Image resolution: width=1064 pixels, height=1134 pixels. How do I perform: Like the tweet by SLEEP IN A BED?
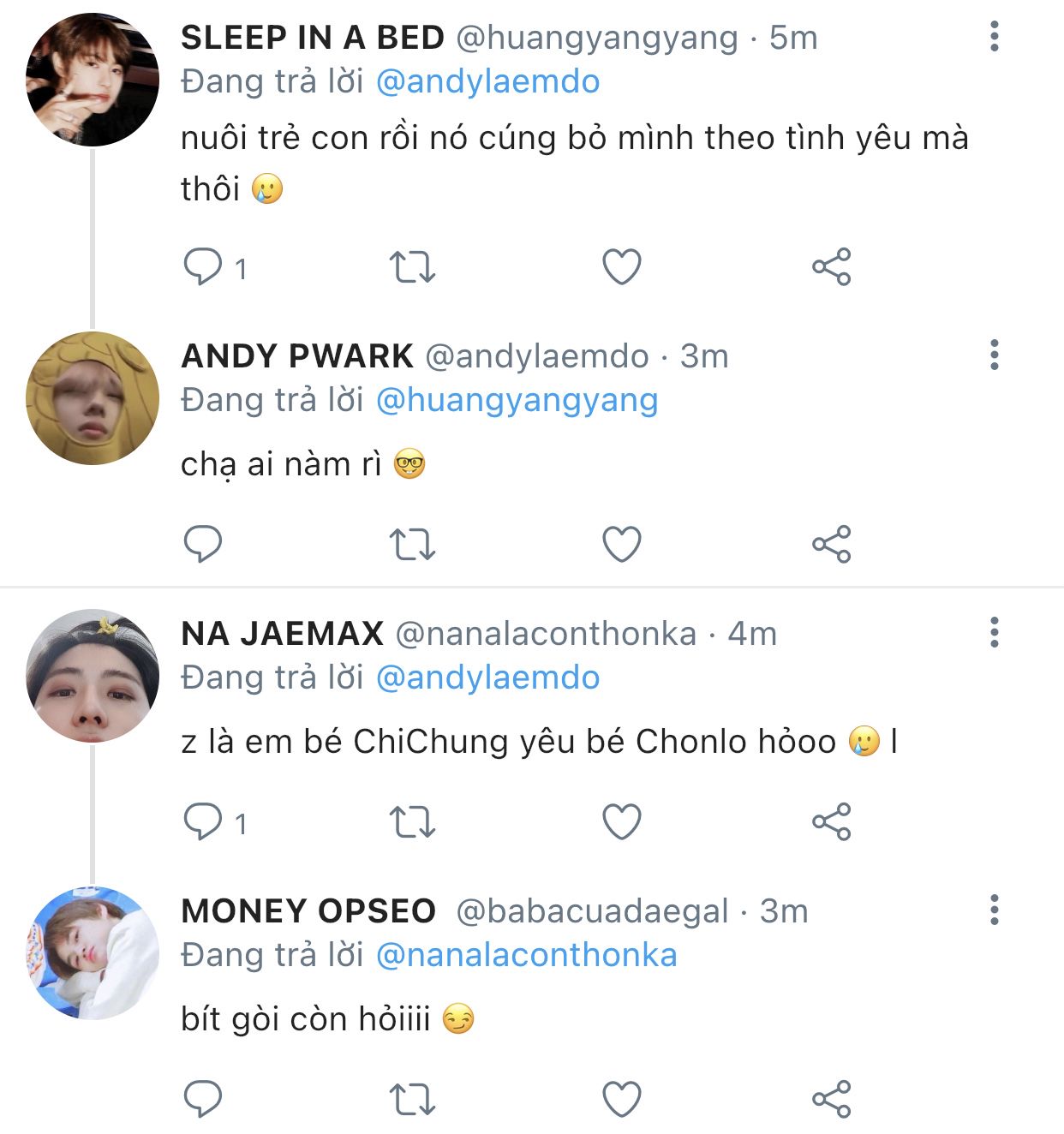click(x=622, y=266)
